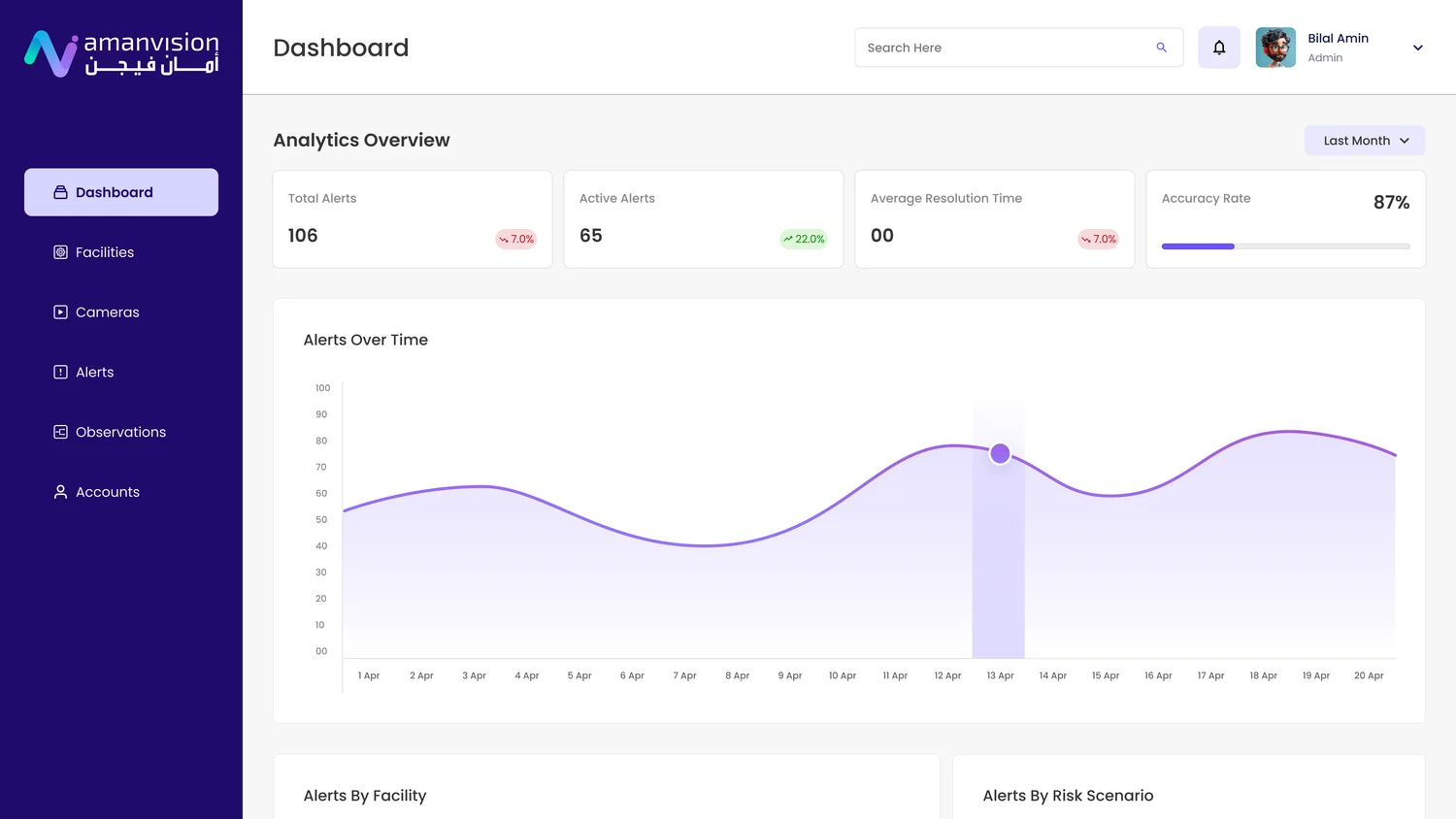Click the amanvision logo
The image size is (1456, 819).
coord(121,53)
